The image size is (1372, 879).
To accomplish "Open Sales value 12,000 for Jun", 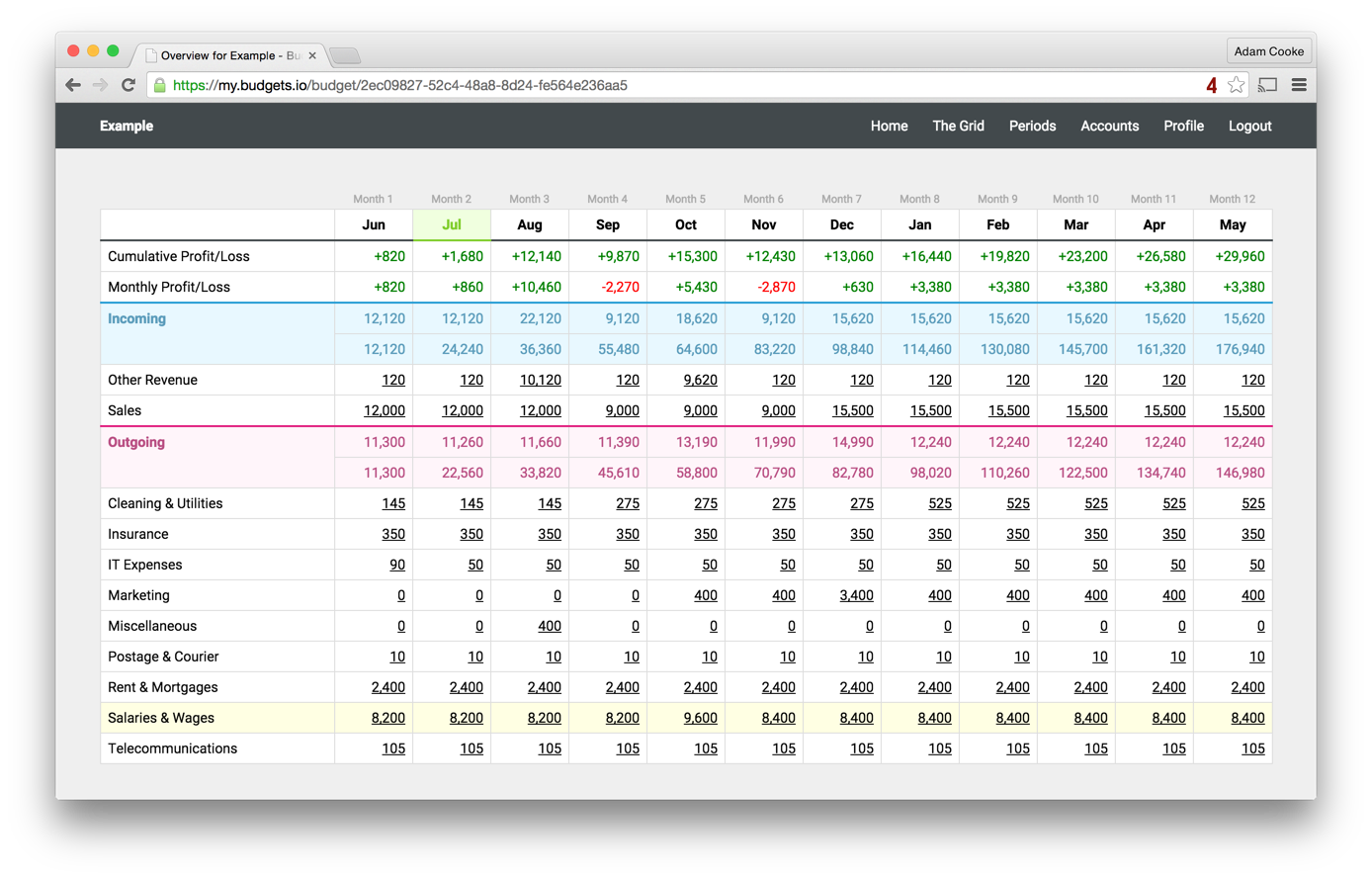I will coord(385,410).
